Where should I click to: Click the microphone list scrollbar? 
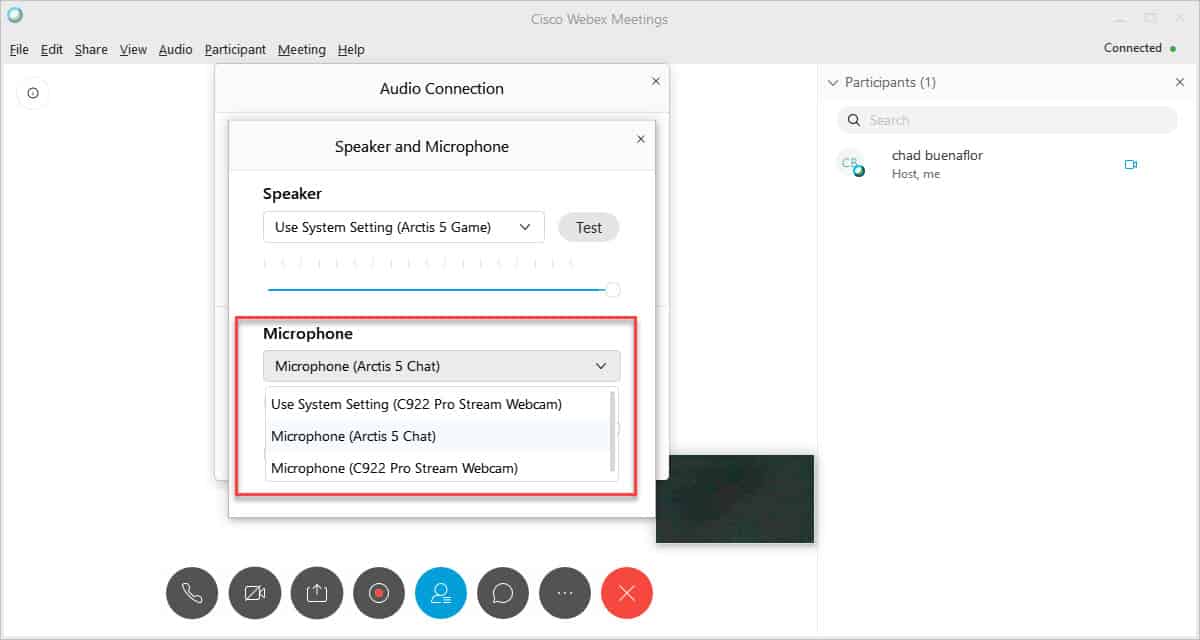pyautogui.click(x=612, y=430)
